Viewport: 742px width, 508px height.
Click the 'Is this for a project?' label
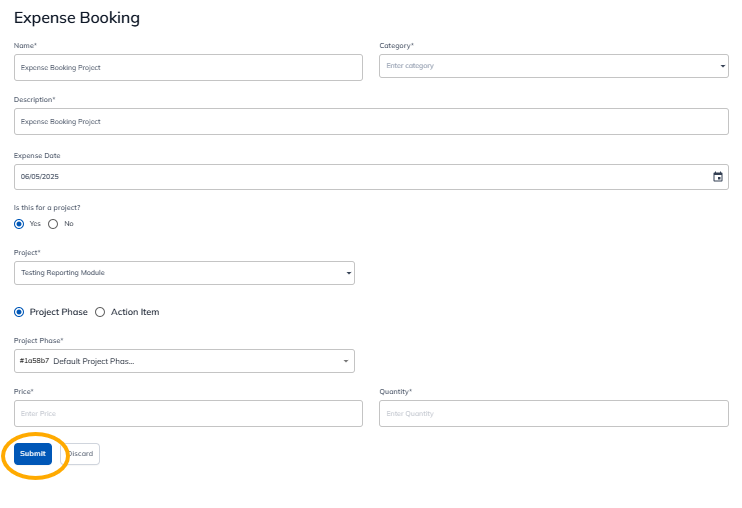pyautogui.click(x=47, y=207)
